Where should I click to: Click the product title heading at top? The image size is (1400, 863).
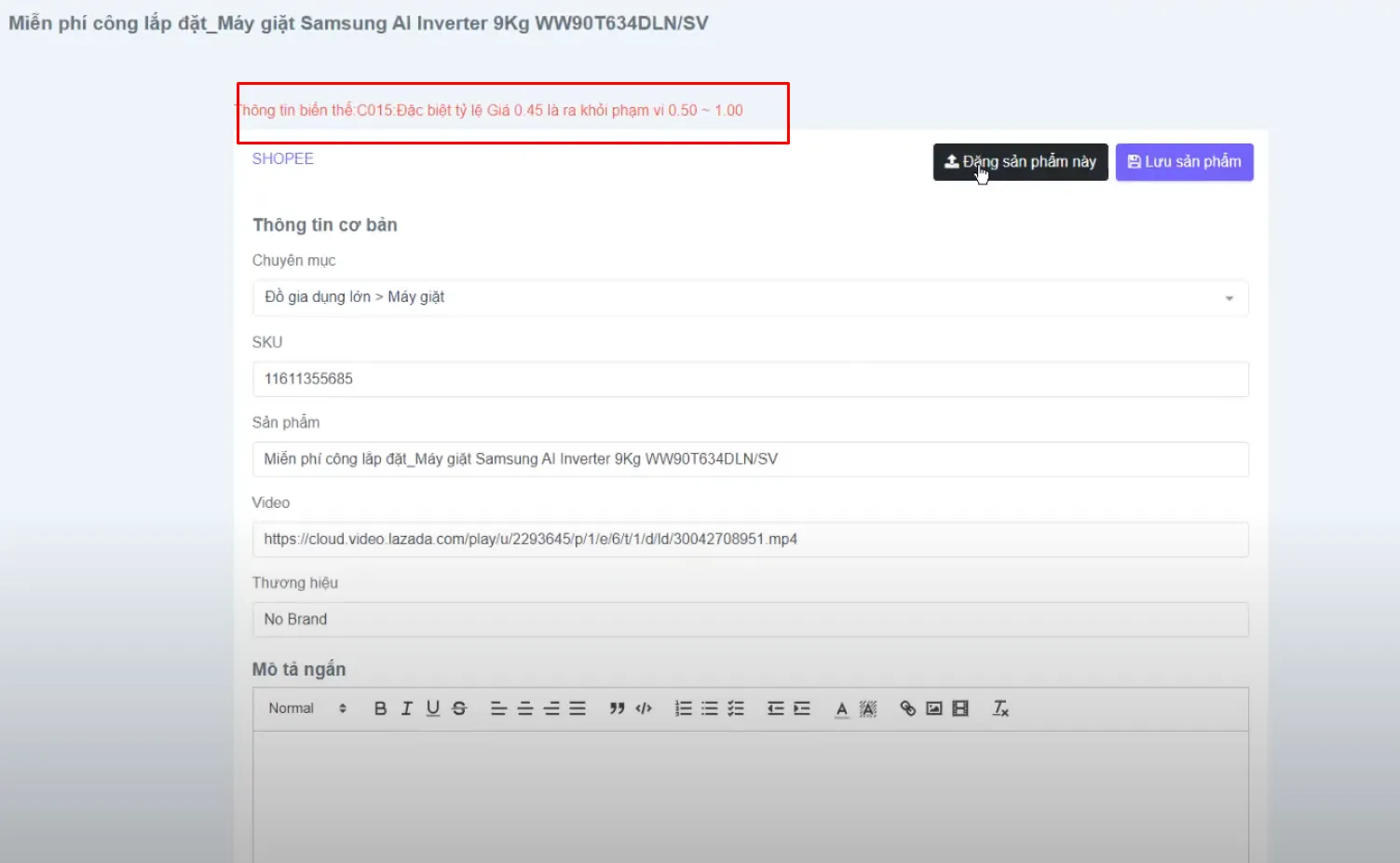coord(359,23)
